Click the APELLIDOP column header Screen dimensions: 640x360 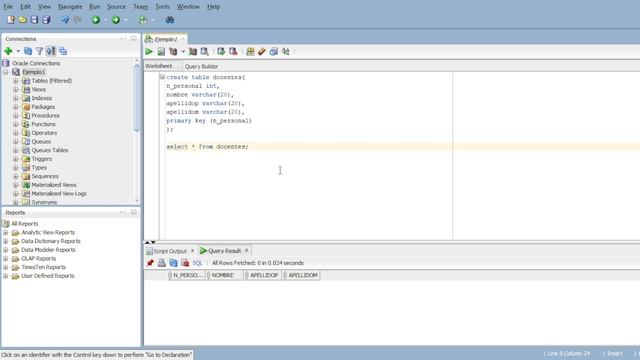[x=263, y=275]
